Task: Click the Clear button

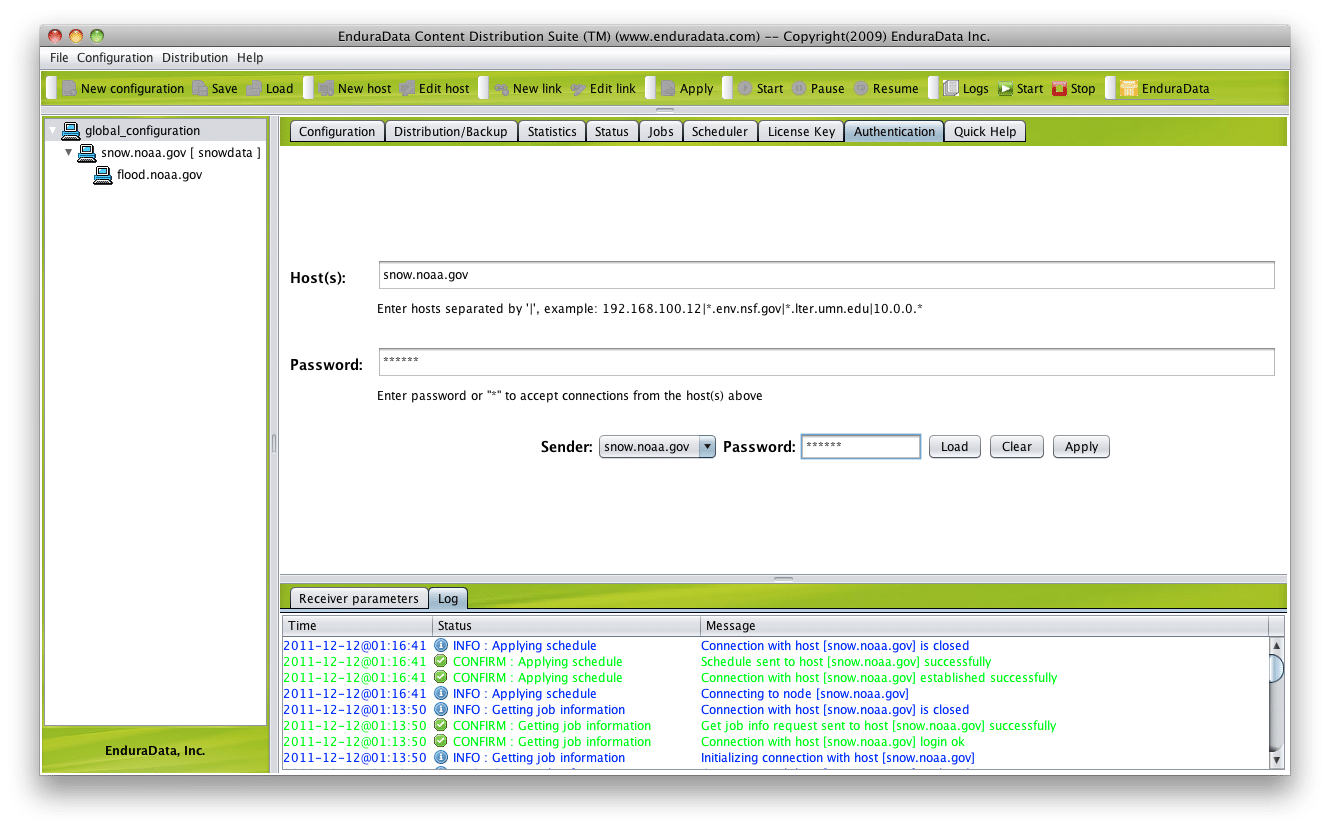Action: coord(1017,447)
